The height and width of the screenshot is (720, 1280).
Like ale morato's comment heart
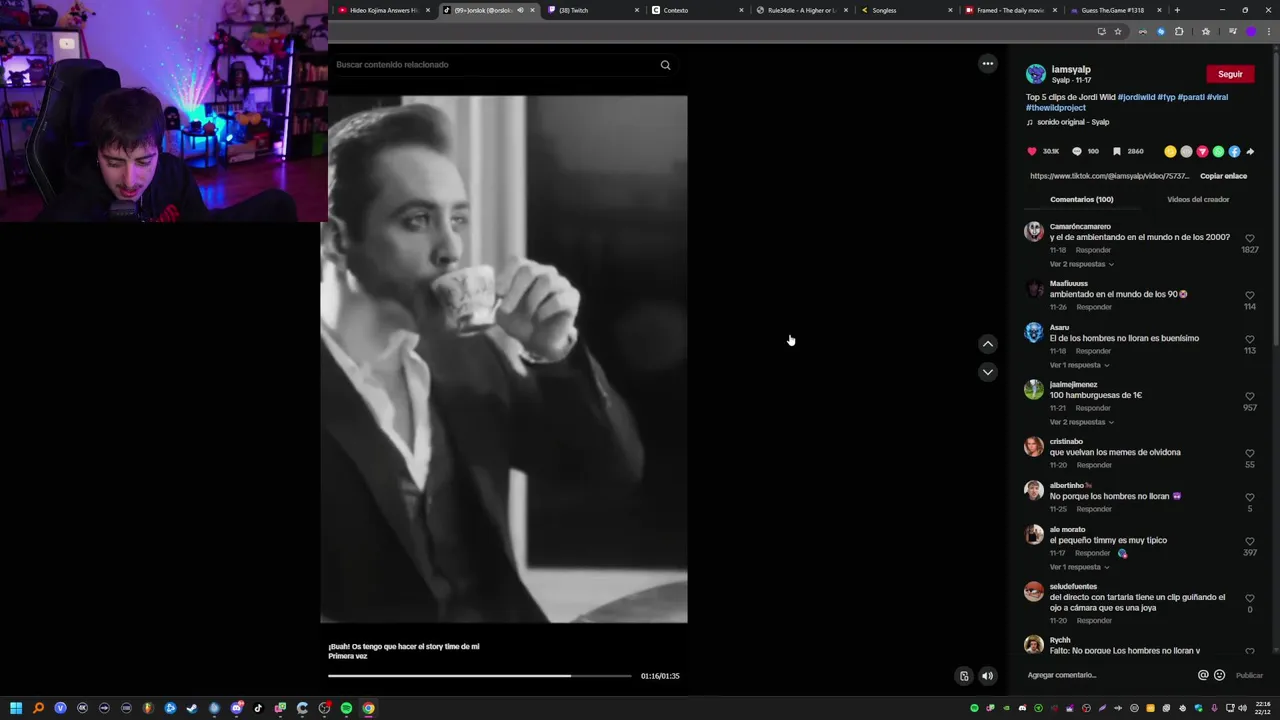(x=1249, y=542)
